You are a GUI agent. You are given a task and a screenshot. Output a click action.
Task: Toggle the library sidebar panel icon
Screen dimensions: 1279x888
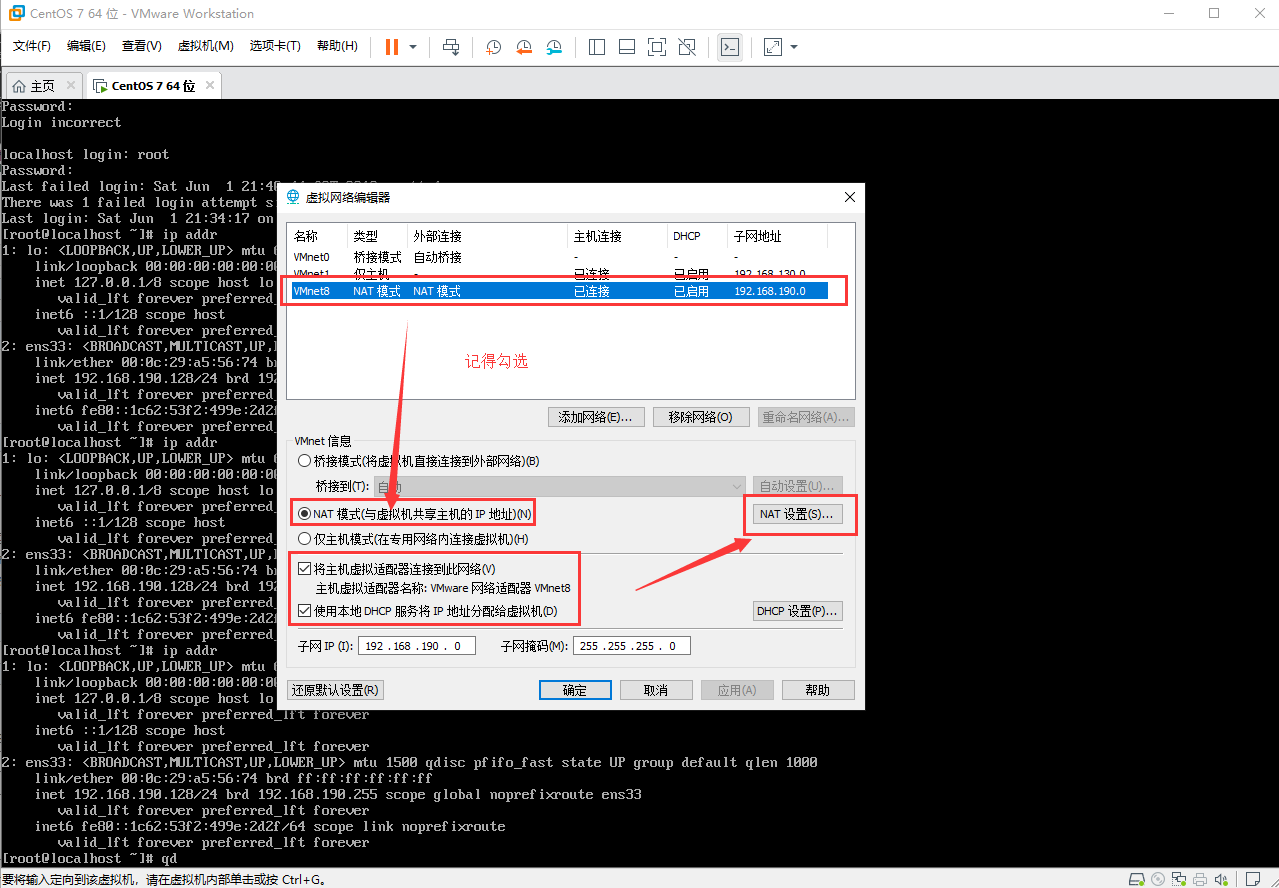click(597, 47)
